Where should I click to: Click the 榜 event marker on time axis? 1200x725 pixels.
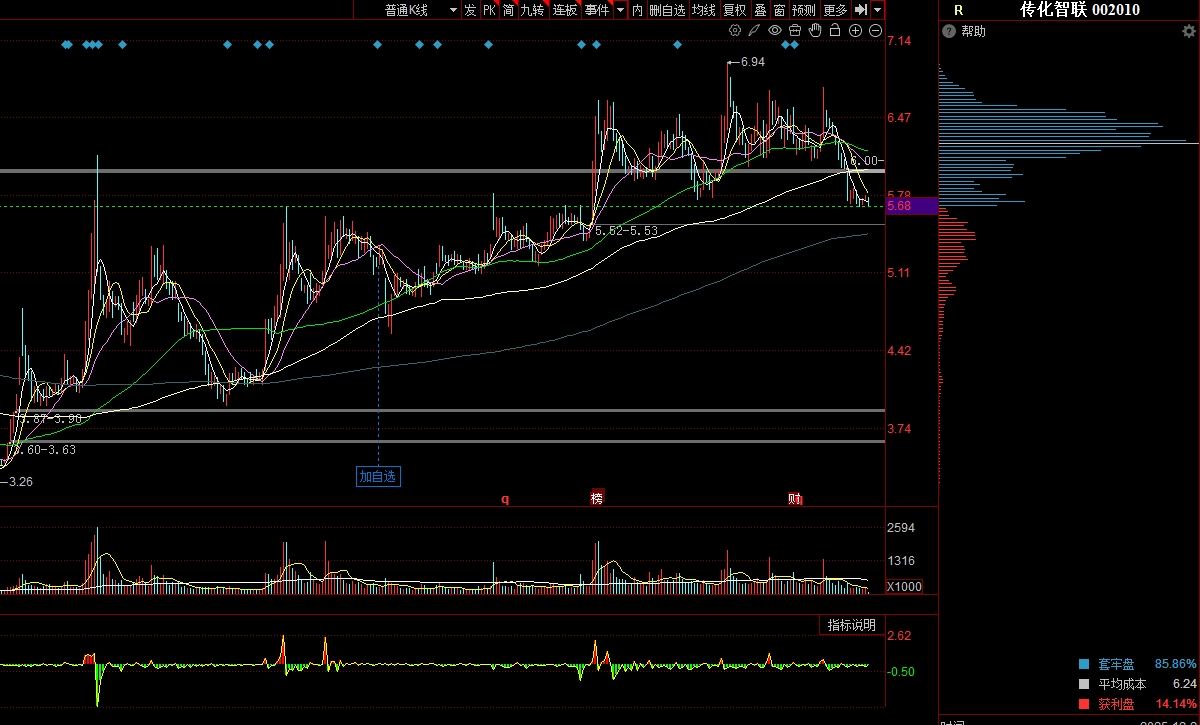tap(597, 498)
